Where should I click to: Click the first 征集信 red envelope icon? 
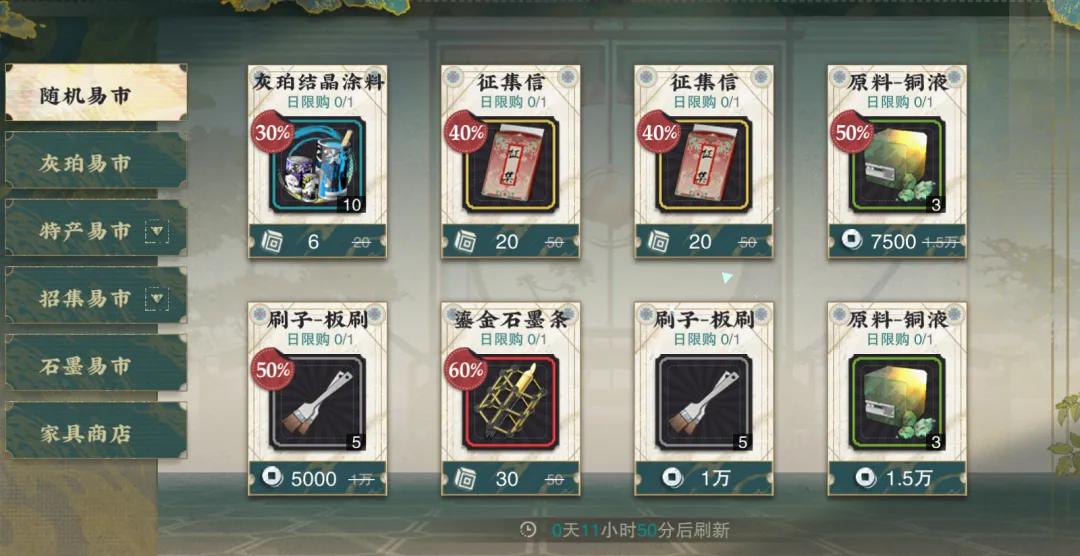(x=510, y=165)
